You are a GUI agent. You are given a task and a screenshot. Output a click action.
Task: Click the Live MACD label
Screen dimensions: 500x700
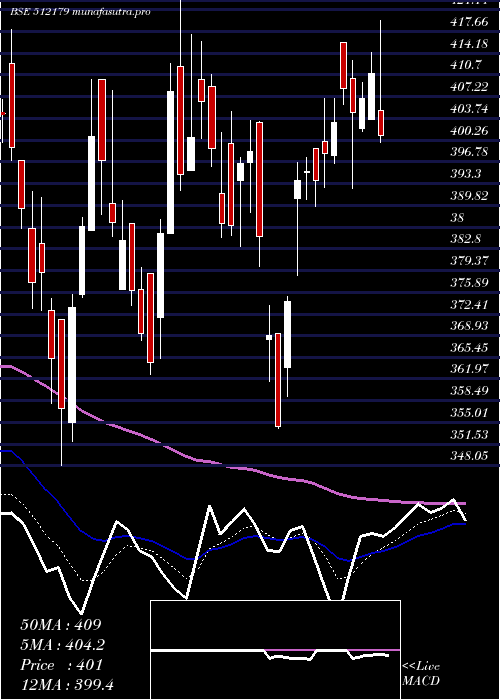(x=421, y=674)
